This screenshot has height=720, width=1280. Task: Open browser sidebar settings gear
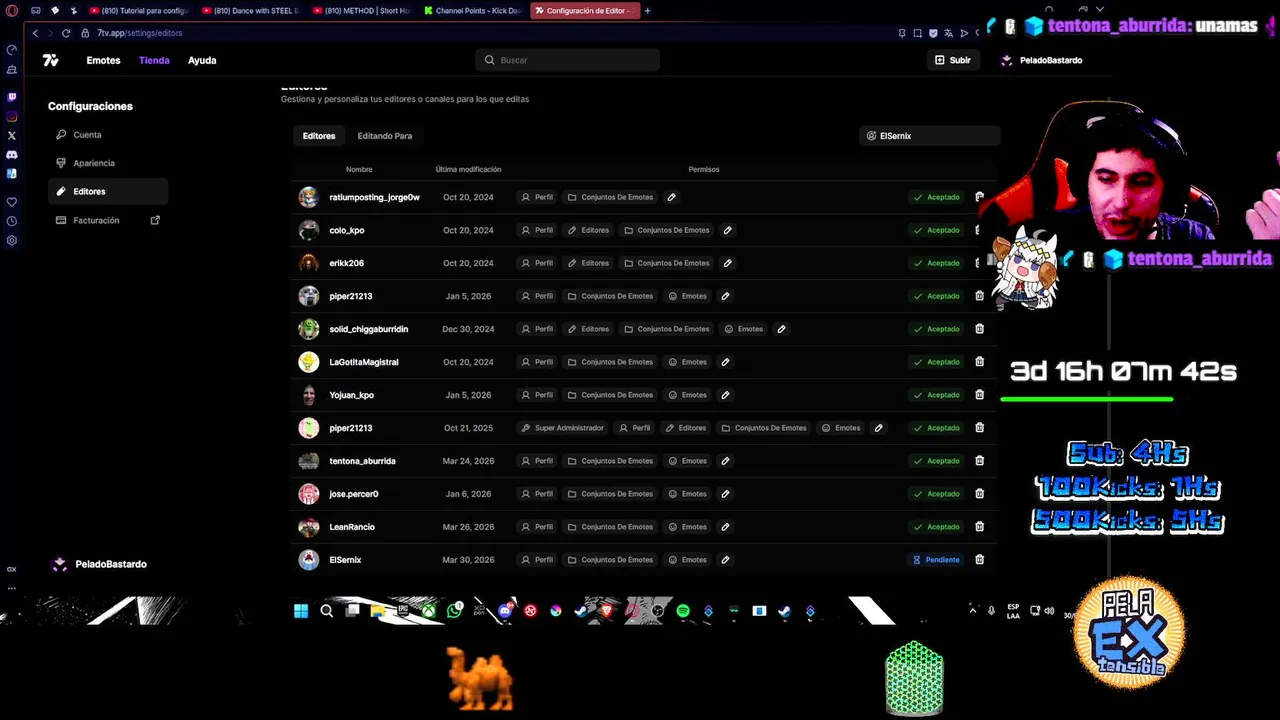pyautogui.click(x=12, y=240)
